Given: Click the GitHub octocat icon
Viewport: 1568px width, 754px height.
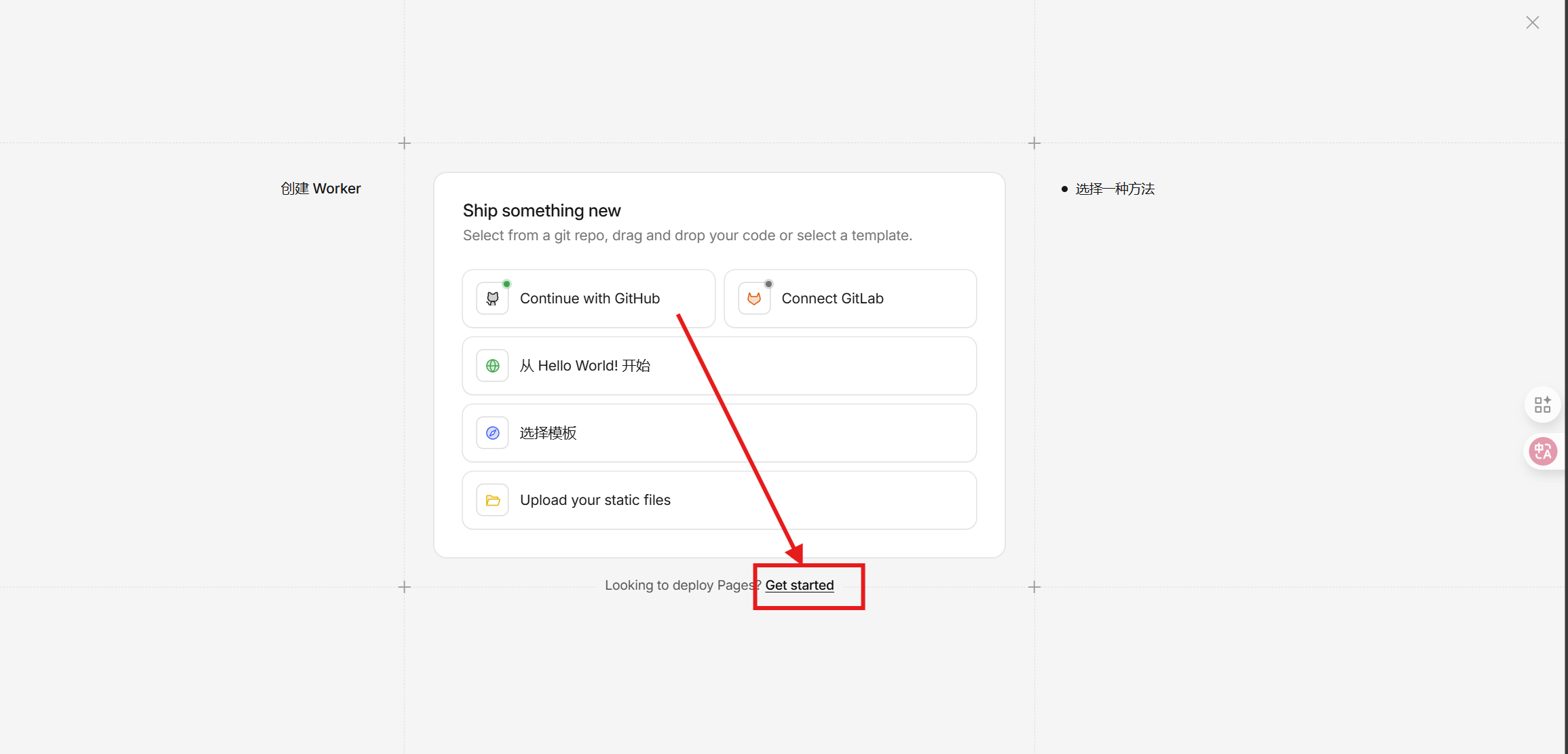Looking at the screenshot, I should coord(493,299).
